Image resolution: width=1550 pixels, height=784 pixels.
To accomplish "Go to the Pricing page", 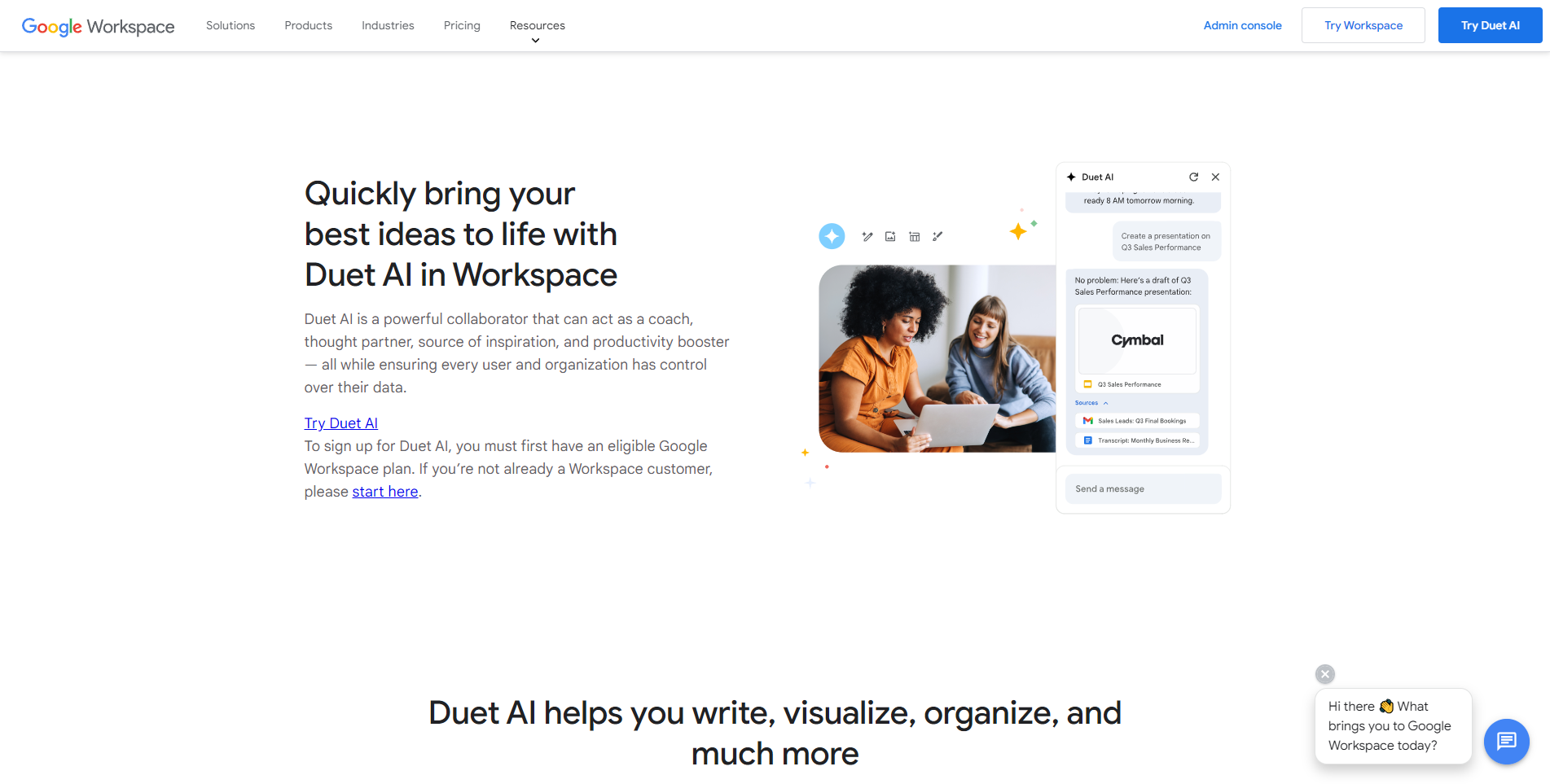I will 462,25.
